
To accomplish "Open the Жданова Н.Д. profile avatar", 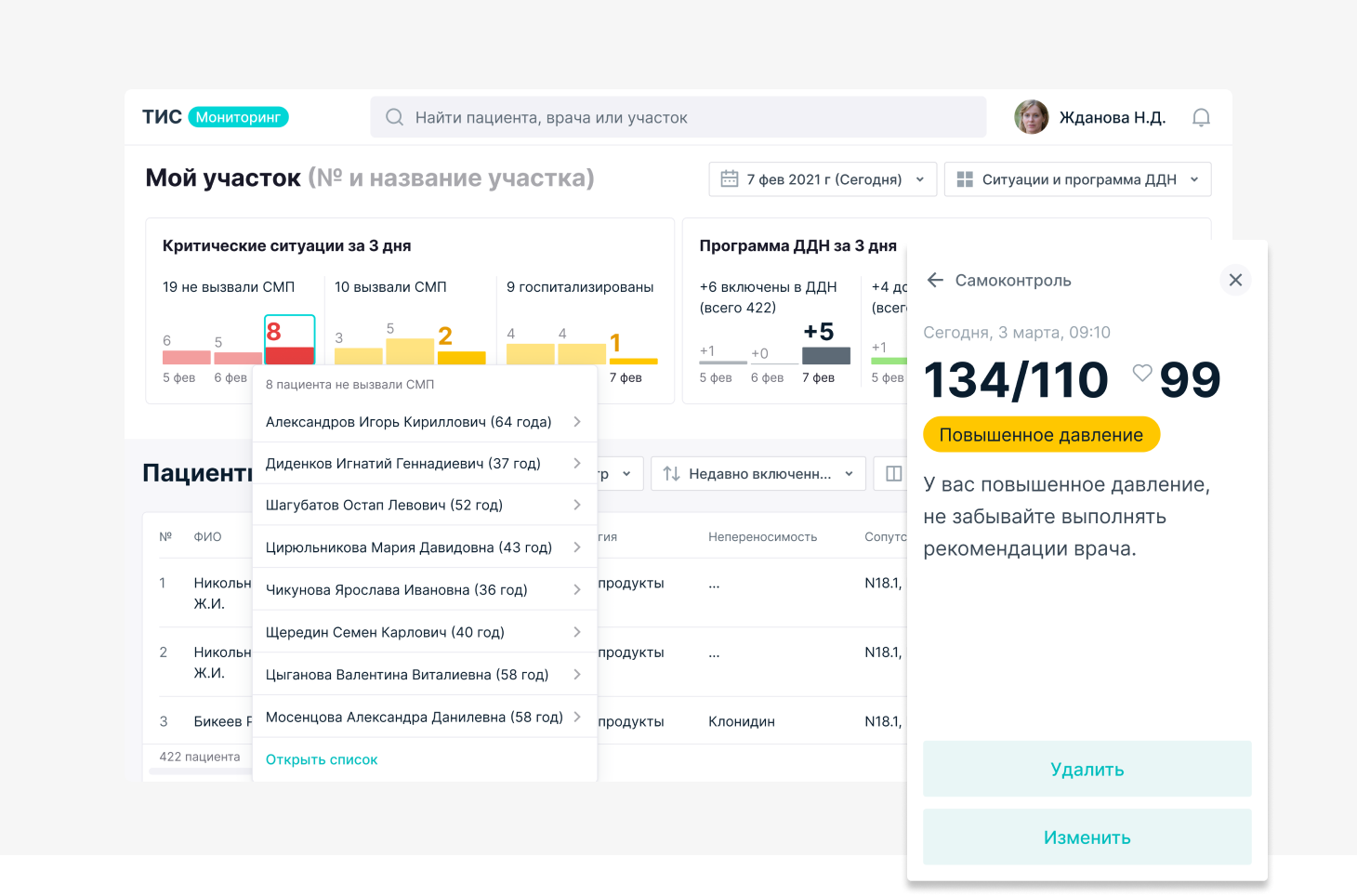I will pos(1031,117).
